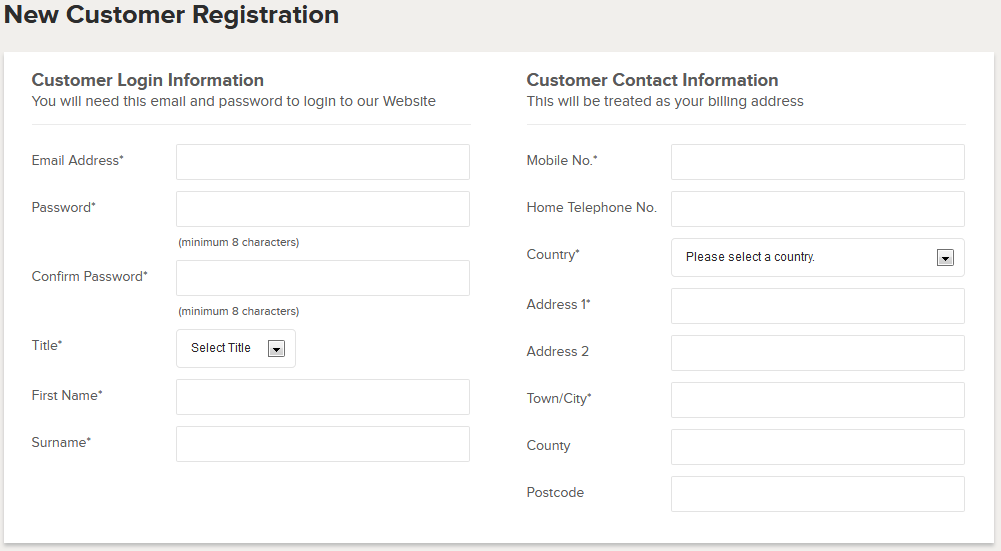Focus the Password text box
The height and width of the screenshot is (551, 1001).
click(323, 209)
